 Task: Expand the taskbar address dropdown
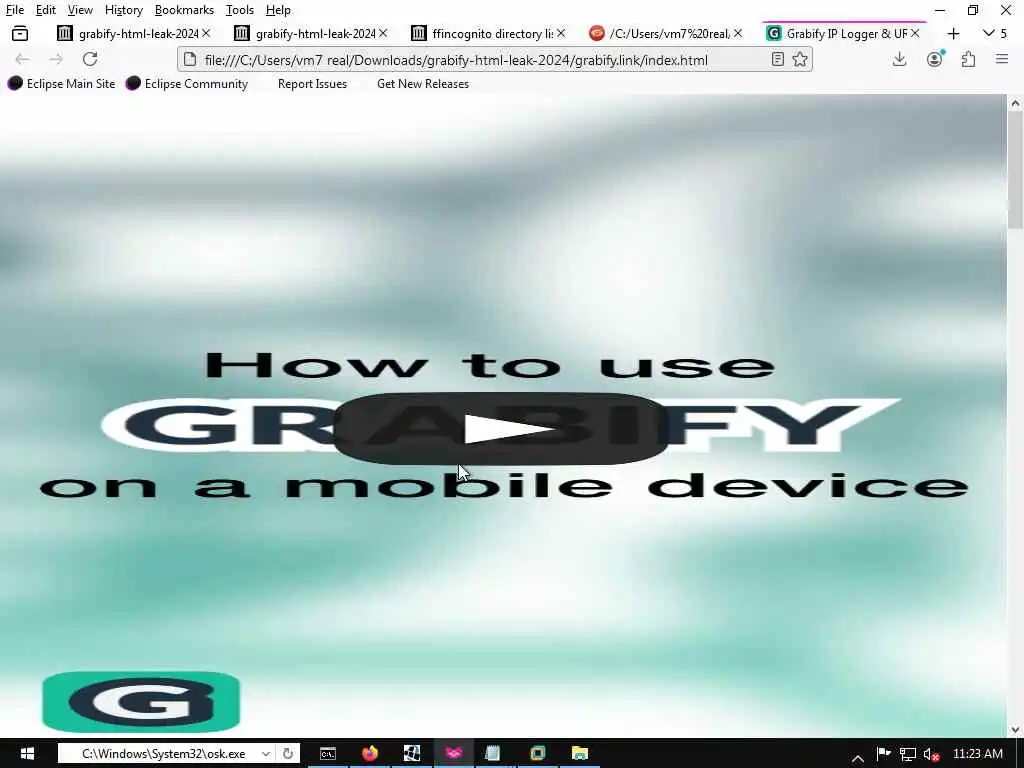[266, 754]
